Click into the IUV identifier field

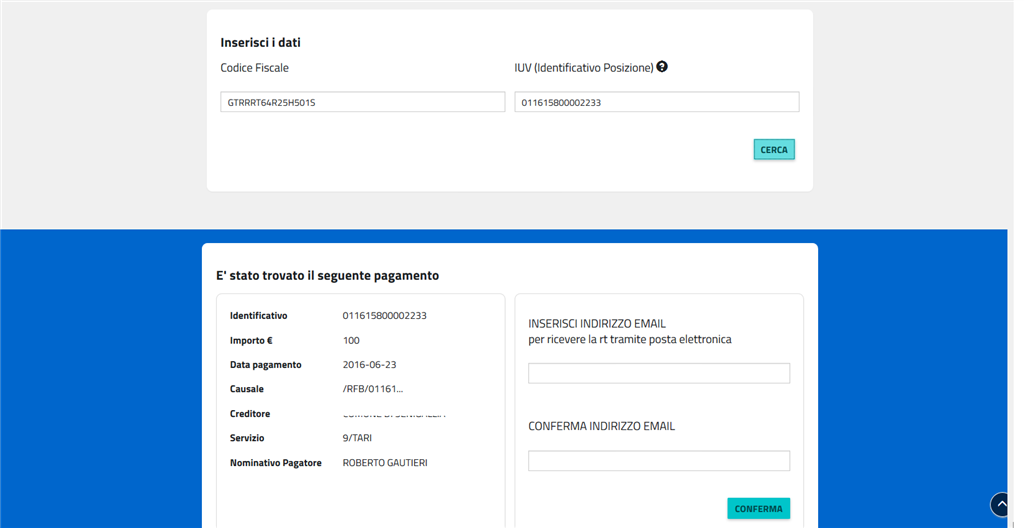point(656,102)
